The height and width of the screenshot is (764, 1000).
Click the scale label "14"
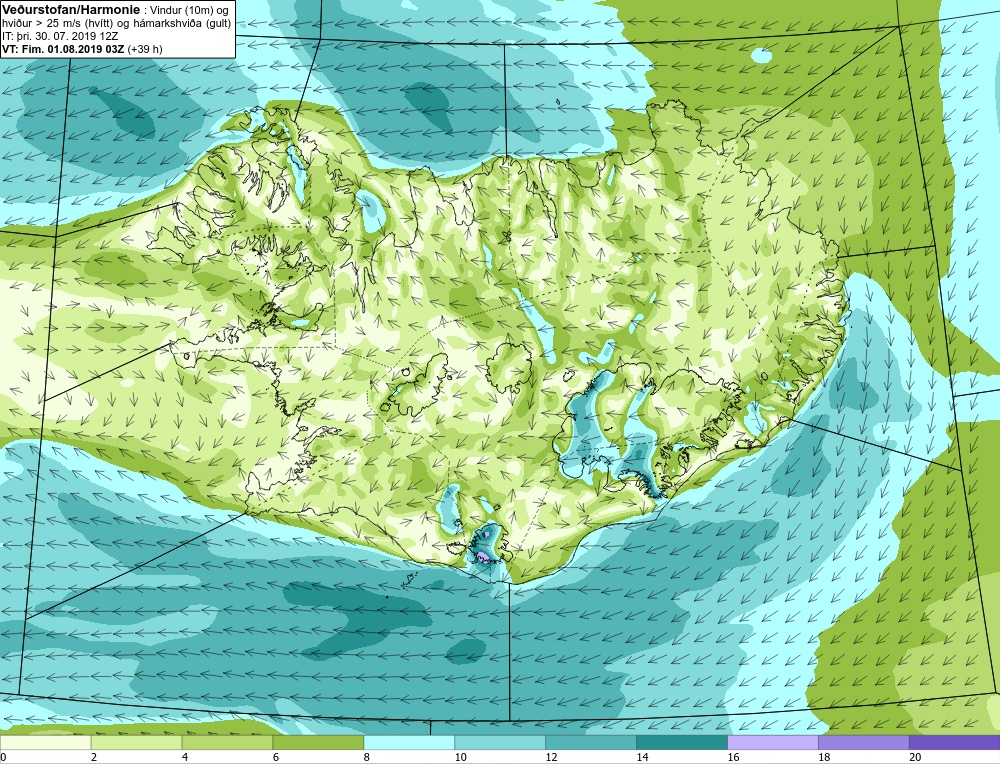pos(642,757)
